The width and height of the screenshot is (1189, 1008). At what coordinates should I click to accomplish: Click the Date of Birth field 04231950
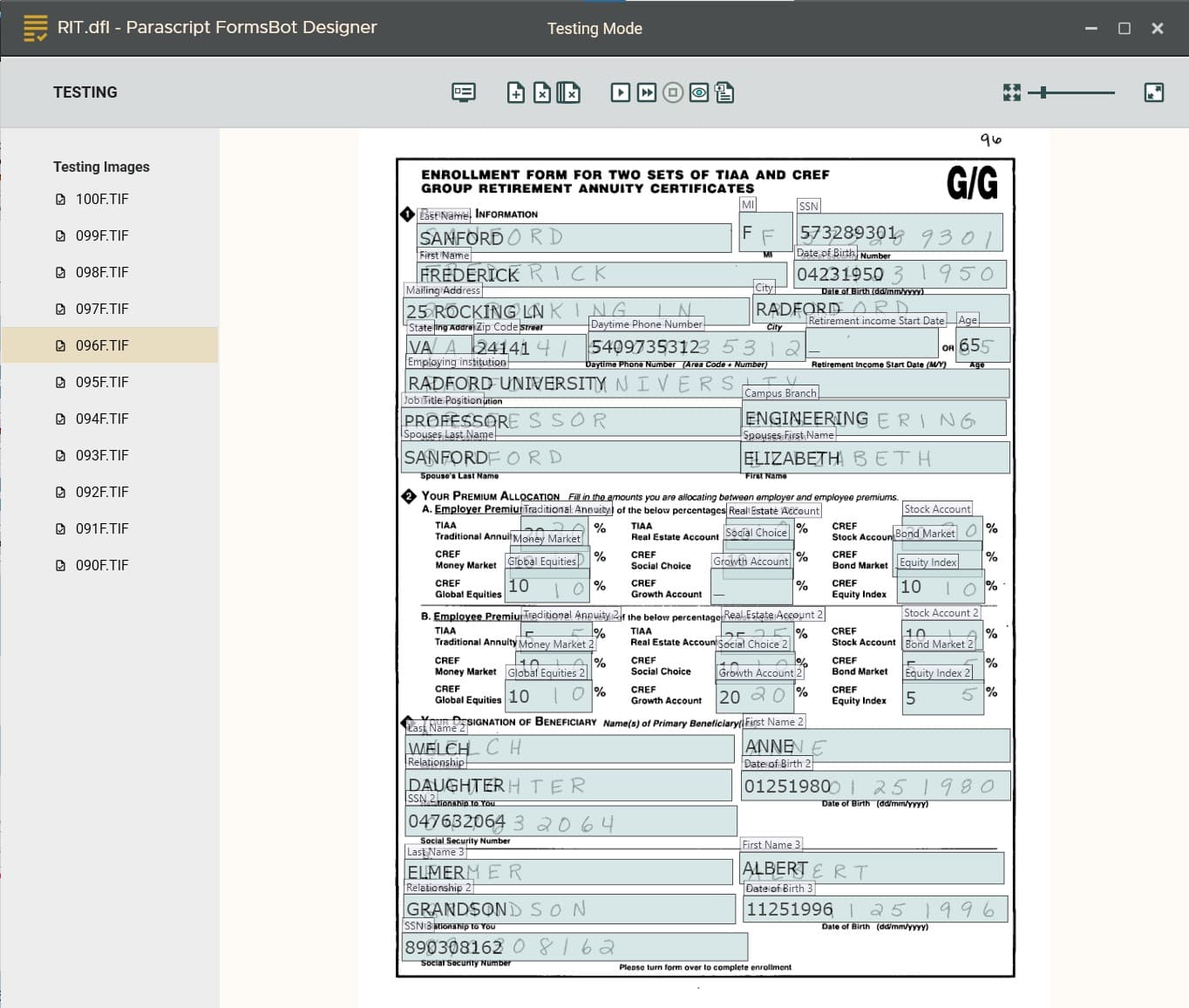900,275
